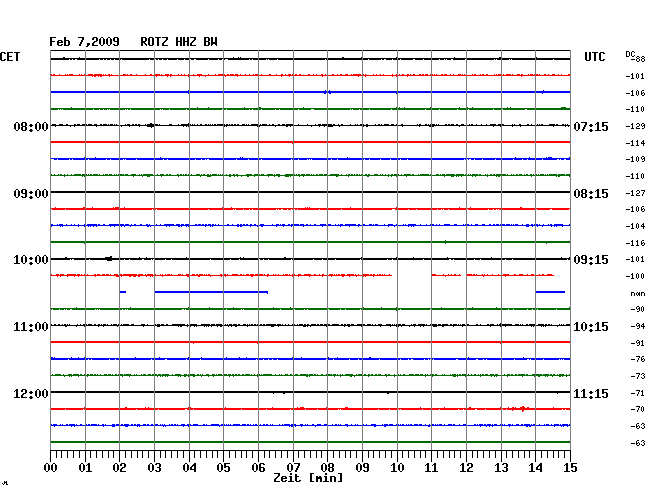Pick the DC value -76

coord(638,359)
